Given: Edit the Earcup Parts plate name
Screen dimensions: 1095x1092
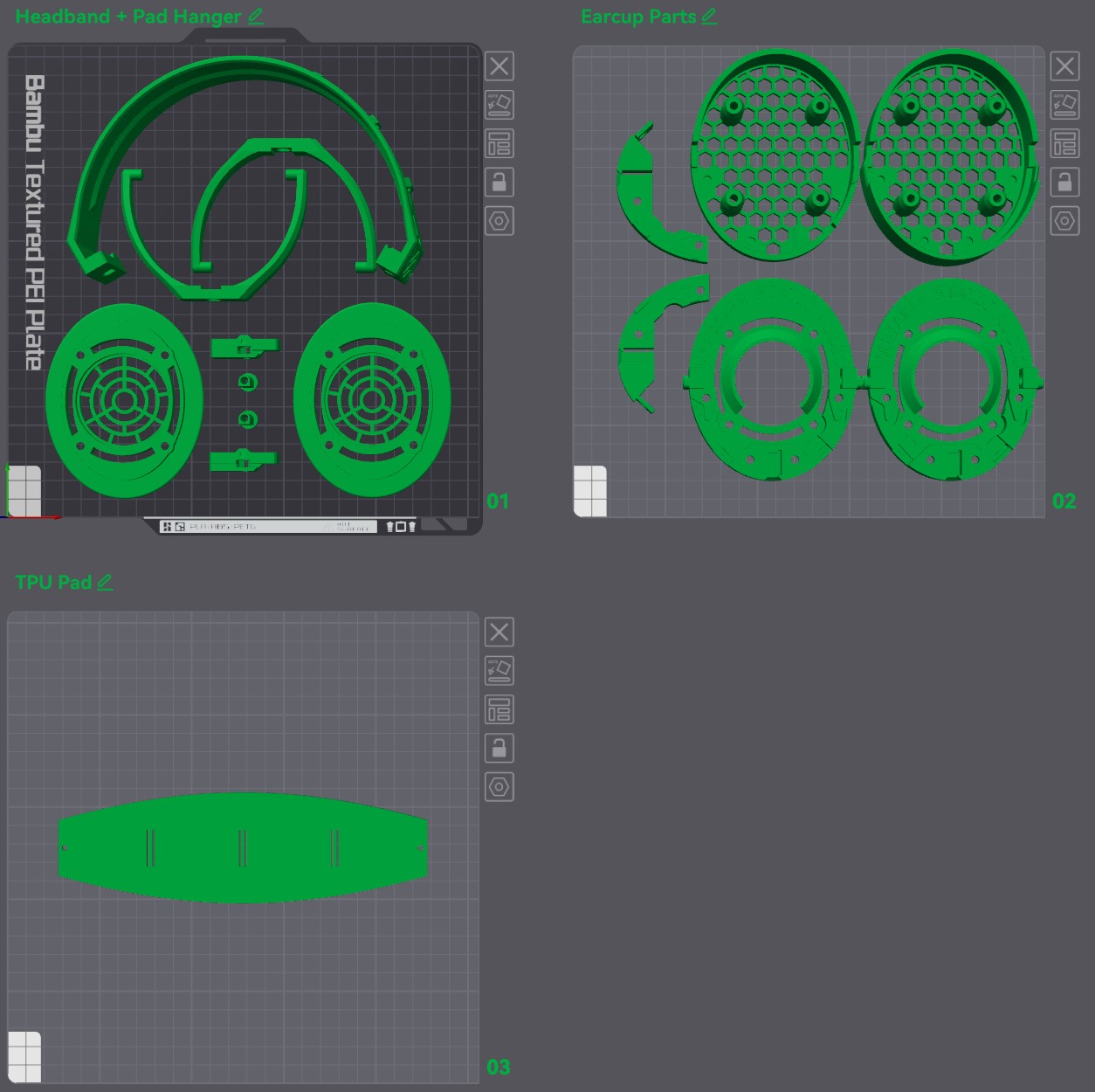Looking at the screenshot, I should pyautogui.click(x=709, y=17).
